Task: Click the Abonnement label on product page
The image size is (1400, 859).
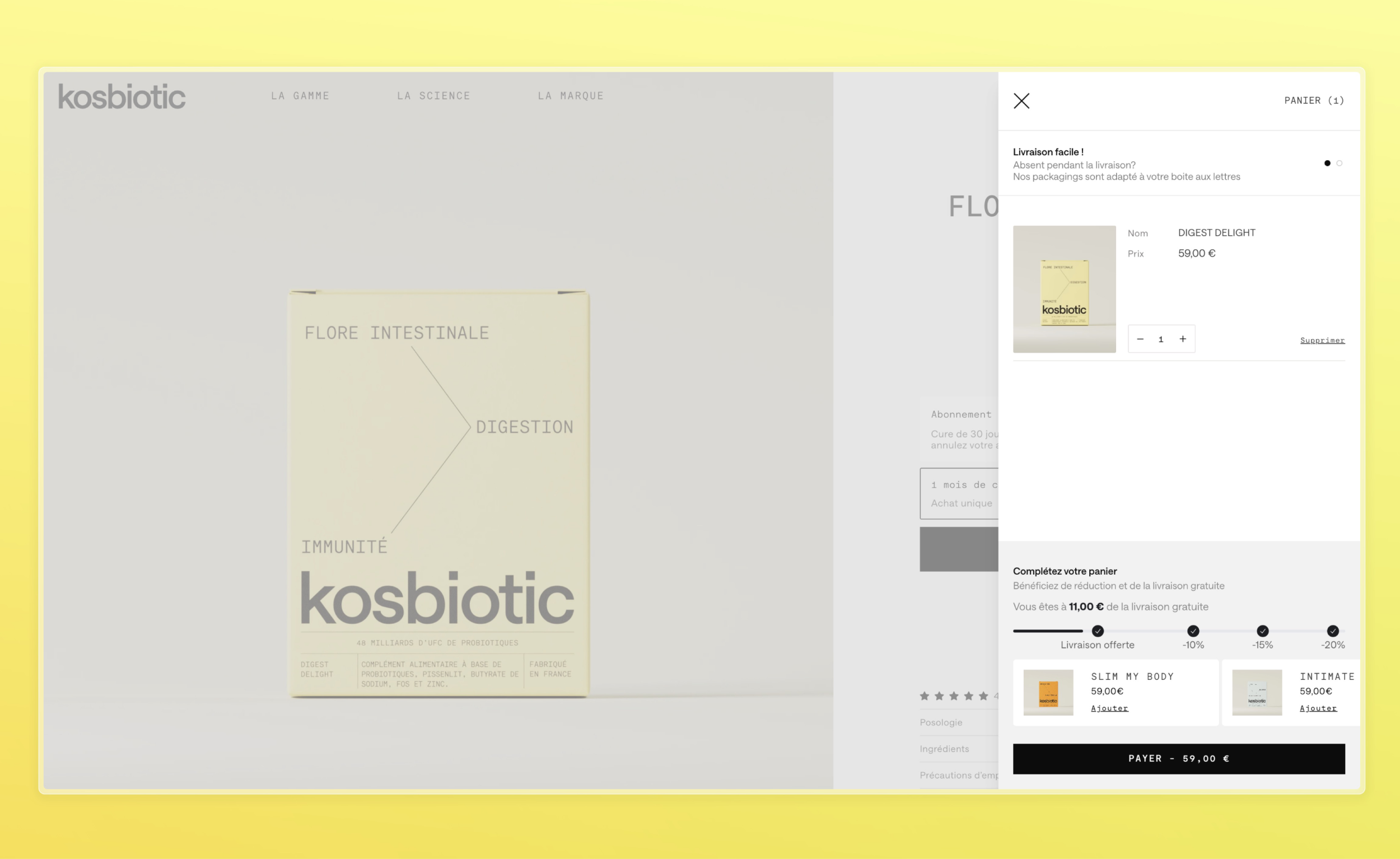Action: [961, 415]
